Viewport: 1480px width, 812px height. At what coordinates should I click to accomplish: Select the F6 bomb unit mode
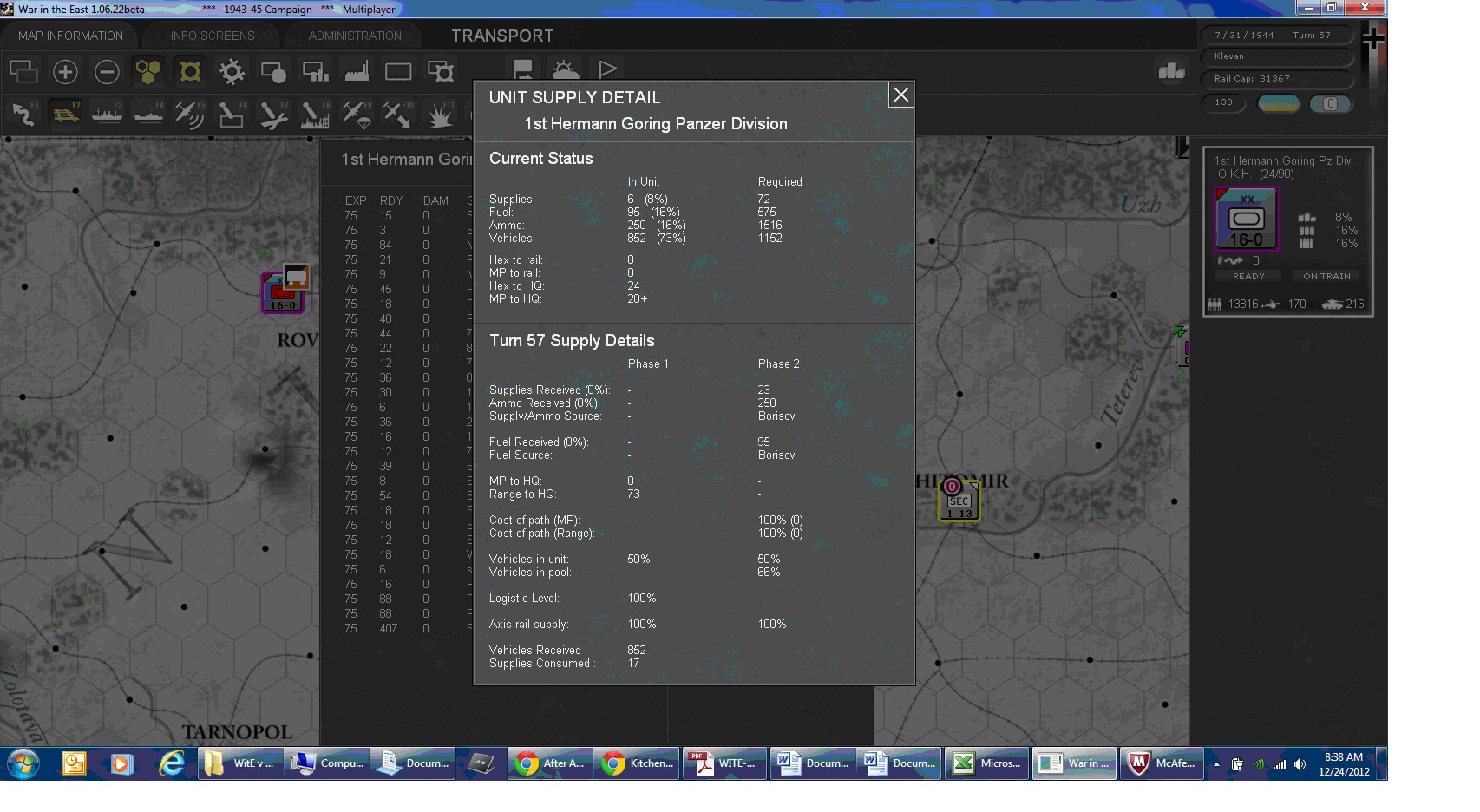[232, 115]
